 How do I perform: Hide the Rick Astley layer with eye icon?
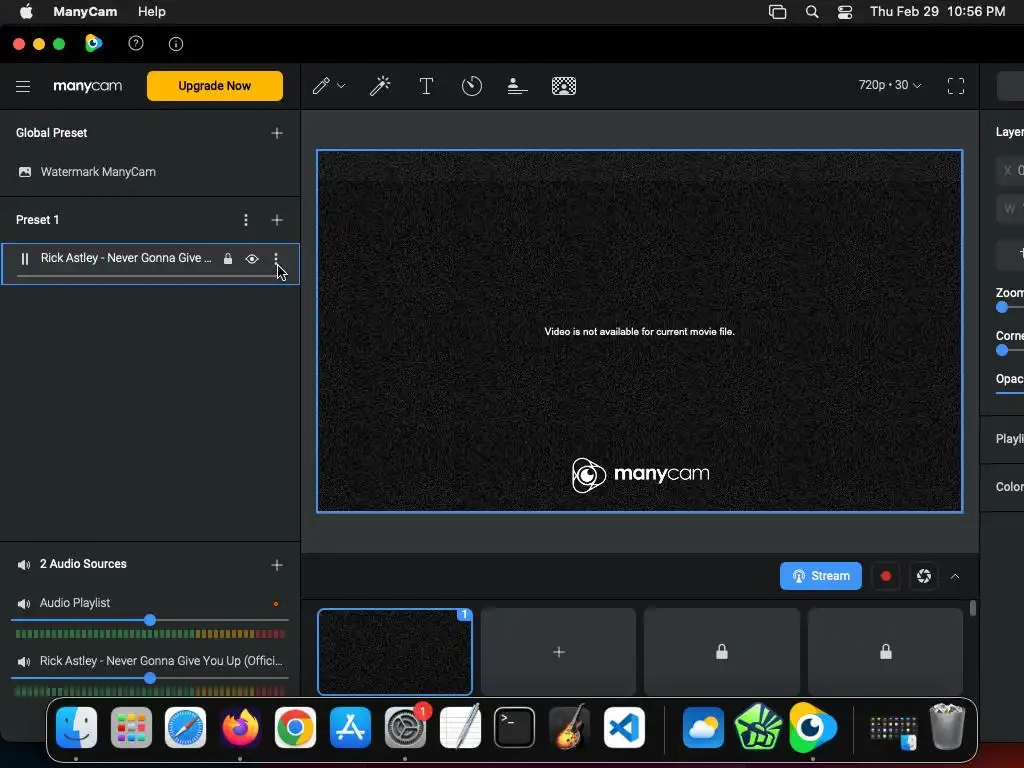tap(251, 259)
